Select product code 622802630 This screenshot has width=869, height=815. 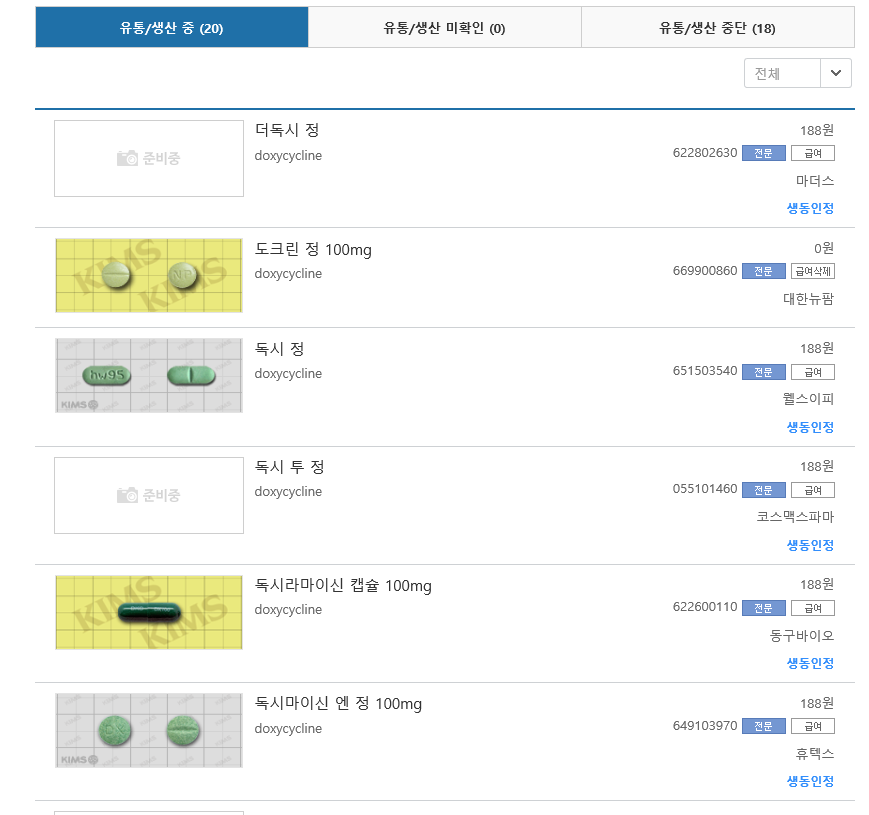(x=705, y=153)
